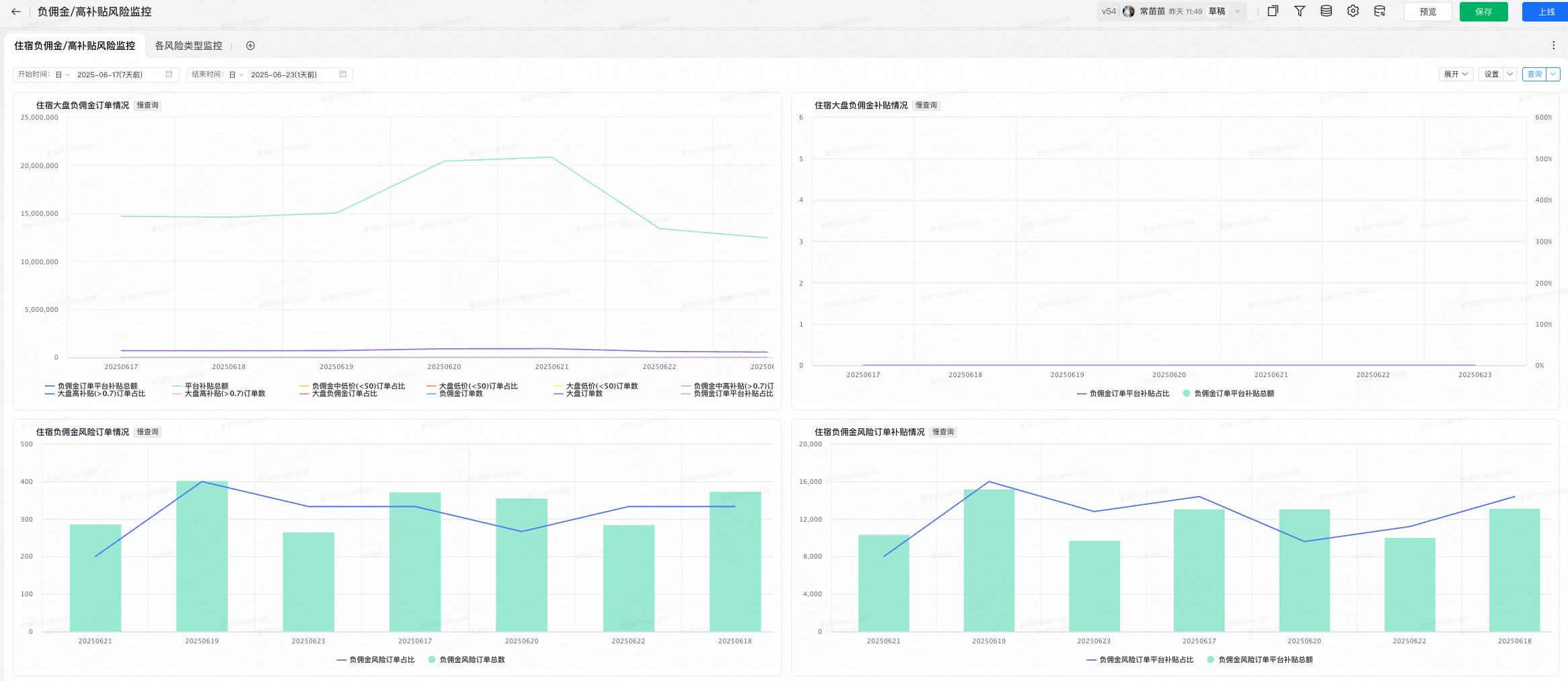Click the copy pages icon
1568x681 pixels.
pyautogui.click(x=1273, y=11)
